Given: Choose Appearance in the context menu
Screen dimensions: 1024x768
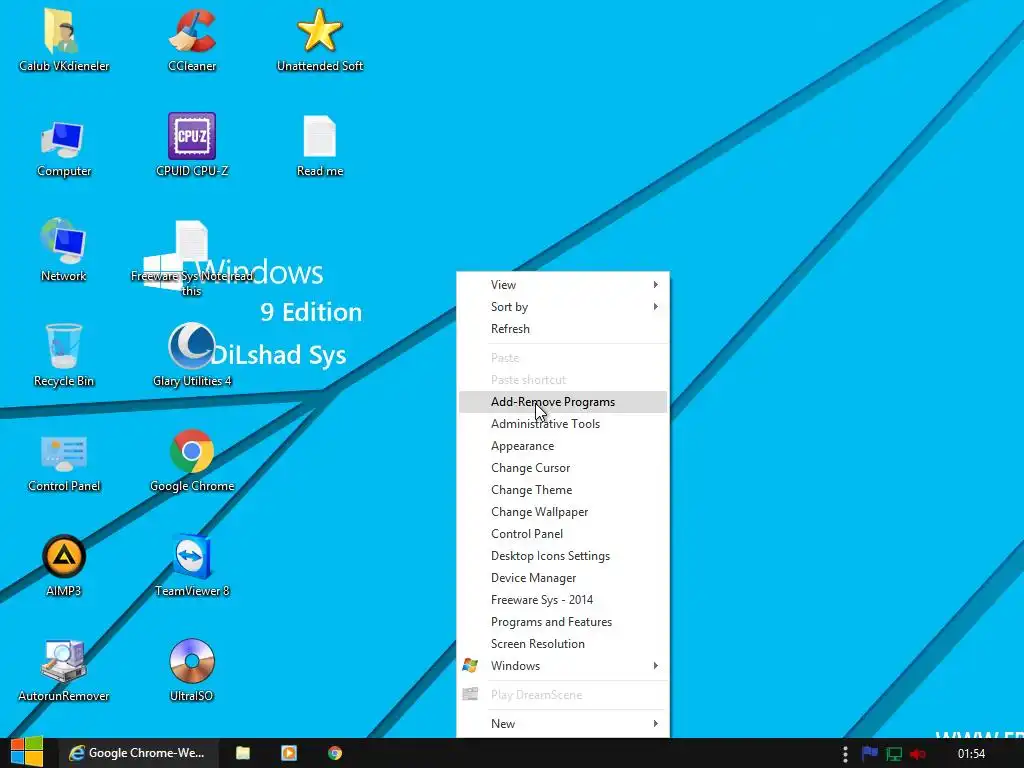Looking at the screenshot, I should pyautogui.click(x=564, y=446).
